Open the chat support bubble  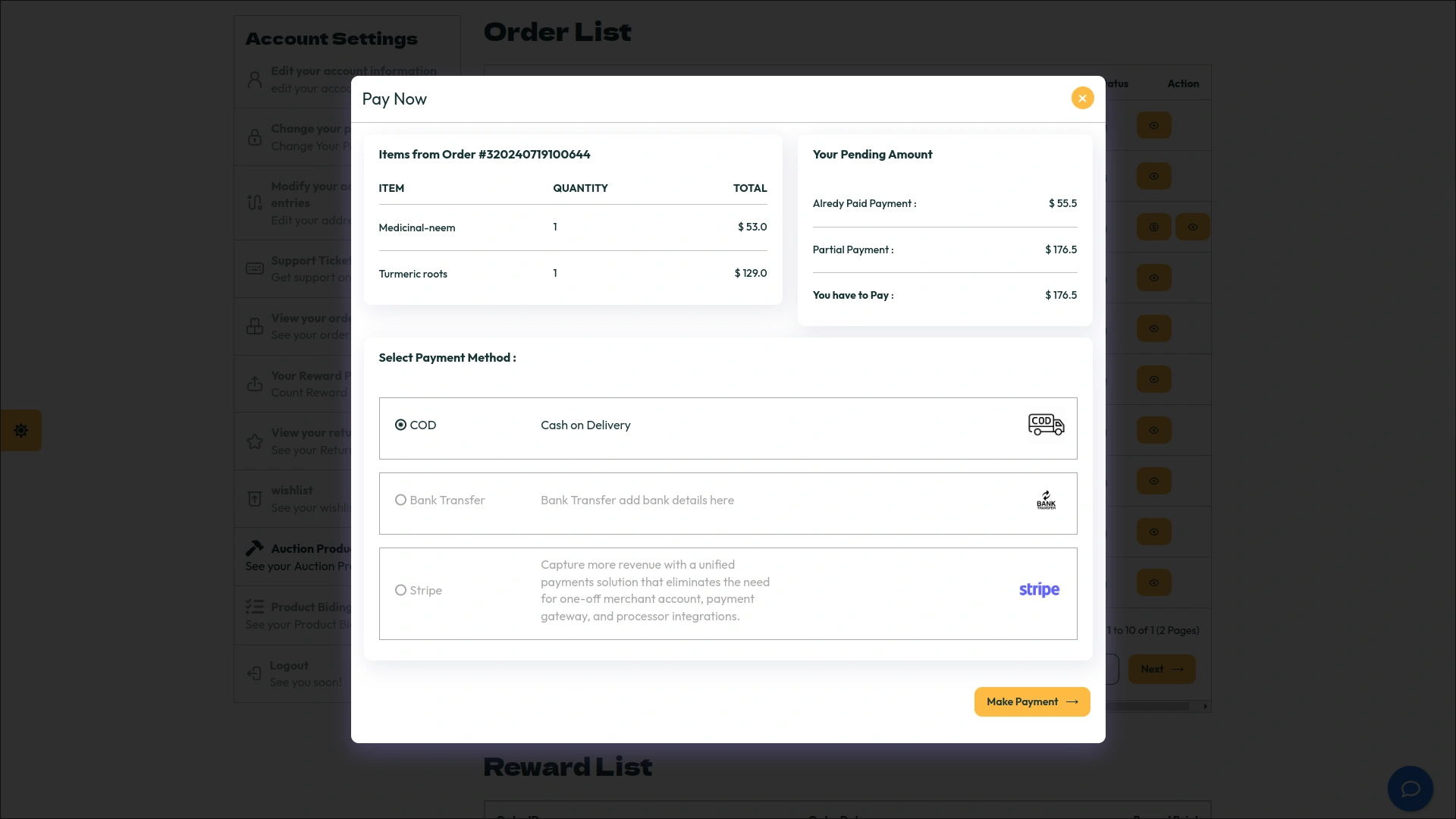[x=1410, y=789]
